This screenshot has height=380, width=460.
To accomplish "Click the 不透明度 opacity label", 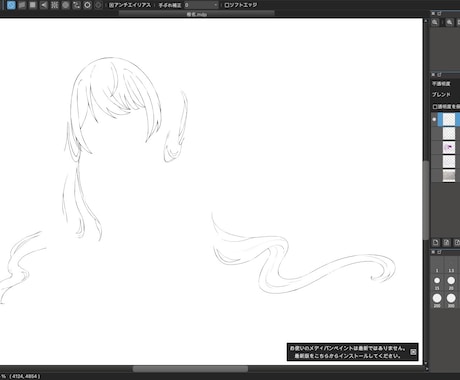I will pyautogui.click(x=441, y=84).
